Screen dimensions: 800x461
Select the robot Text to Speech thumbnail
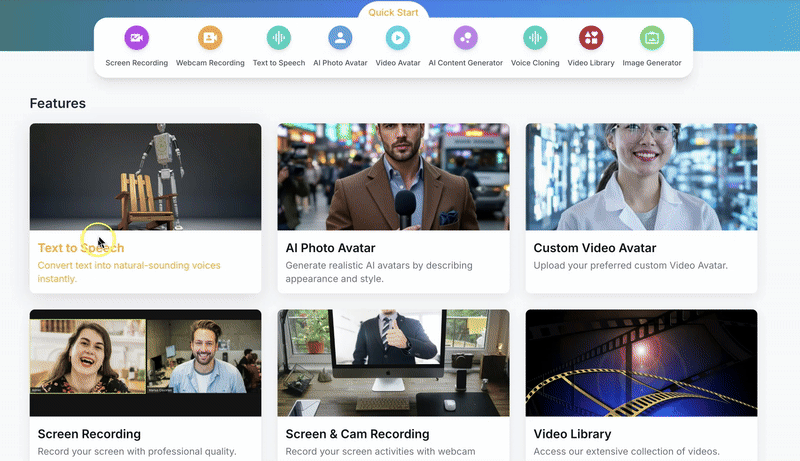click(x=145, y=177)
